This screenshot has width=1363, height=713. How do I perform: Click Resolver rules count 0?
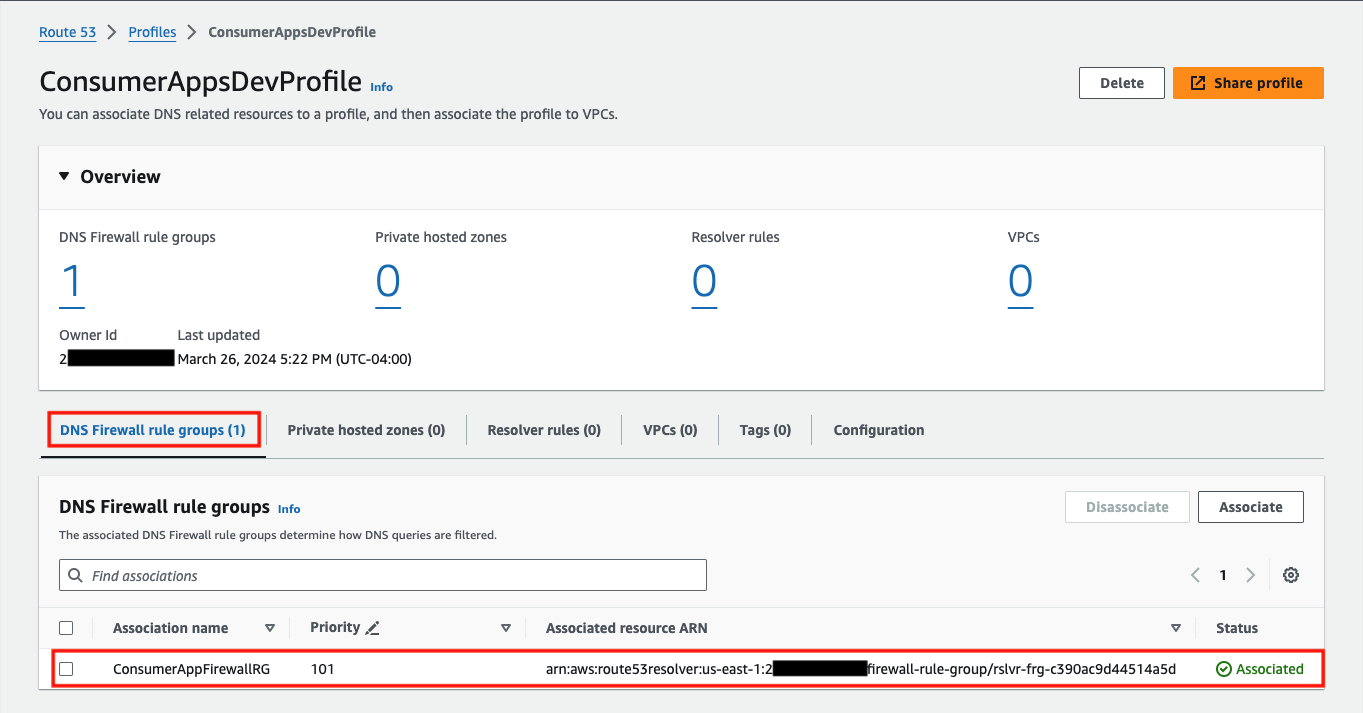click(x=704, y=283)
